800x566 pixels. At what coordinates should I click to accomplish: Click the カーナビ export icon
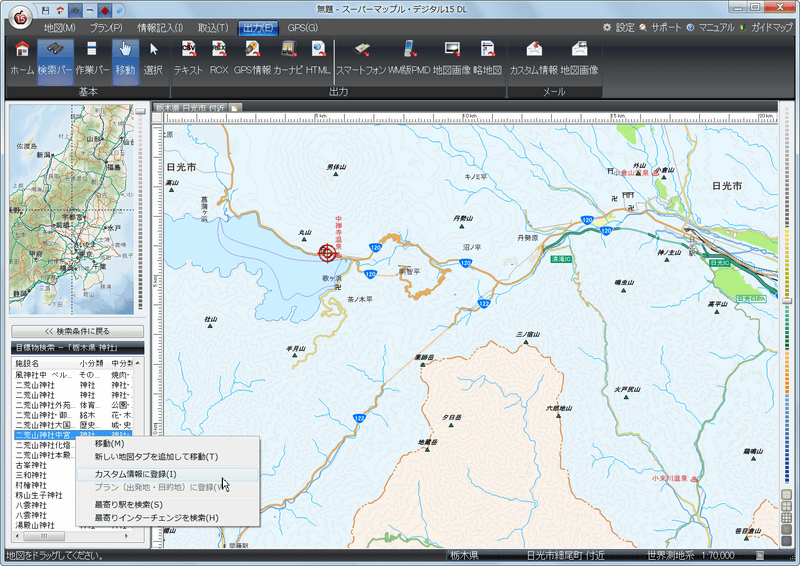288,59
